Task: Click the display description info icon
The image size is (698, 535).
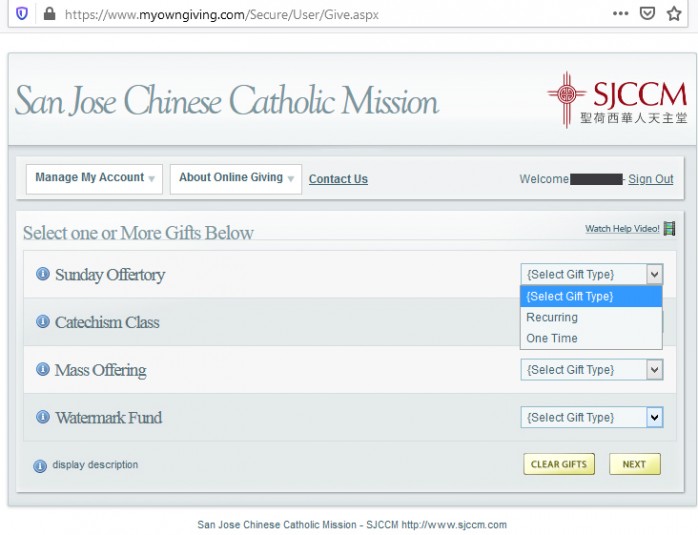Action: tap(40, 465)
